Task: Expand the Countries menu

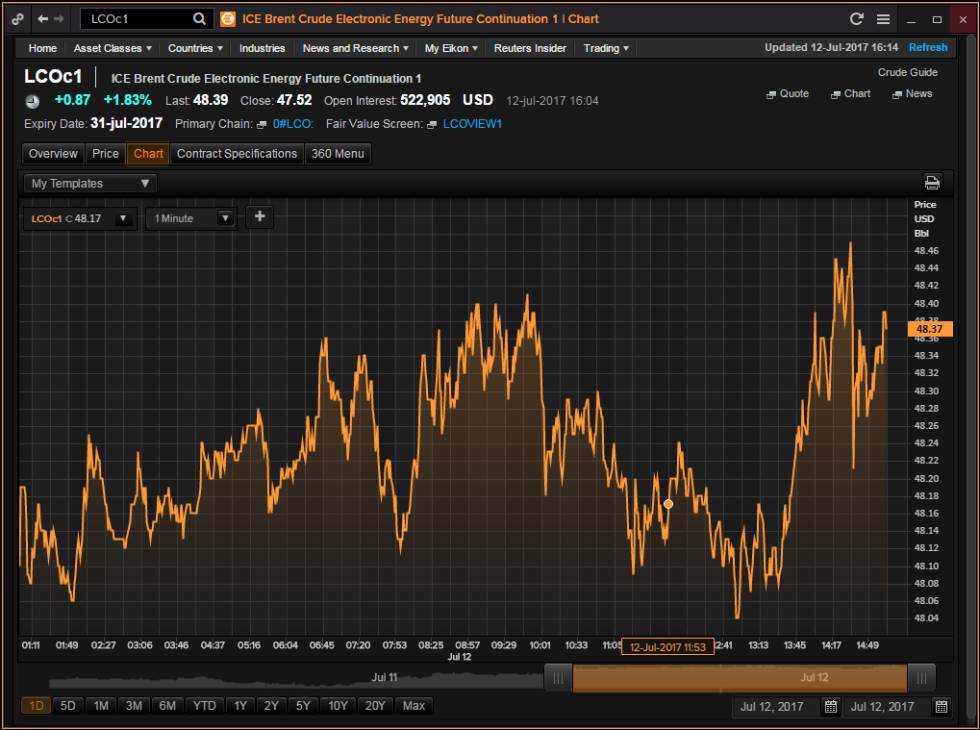Action: pos(195,48)
